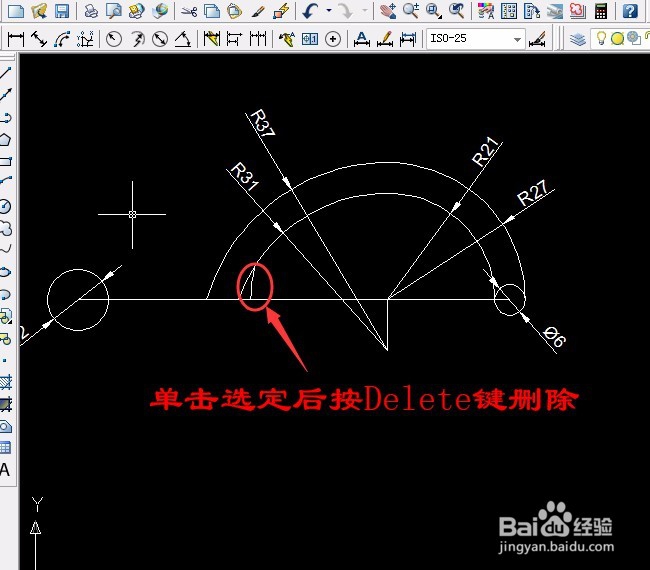Select the Hatch tool

tap(6, 382)
